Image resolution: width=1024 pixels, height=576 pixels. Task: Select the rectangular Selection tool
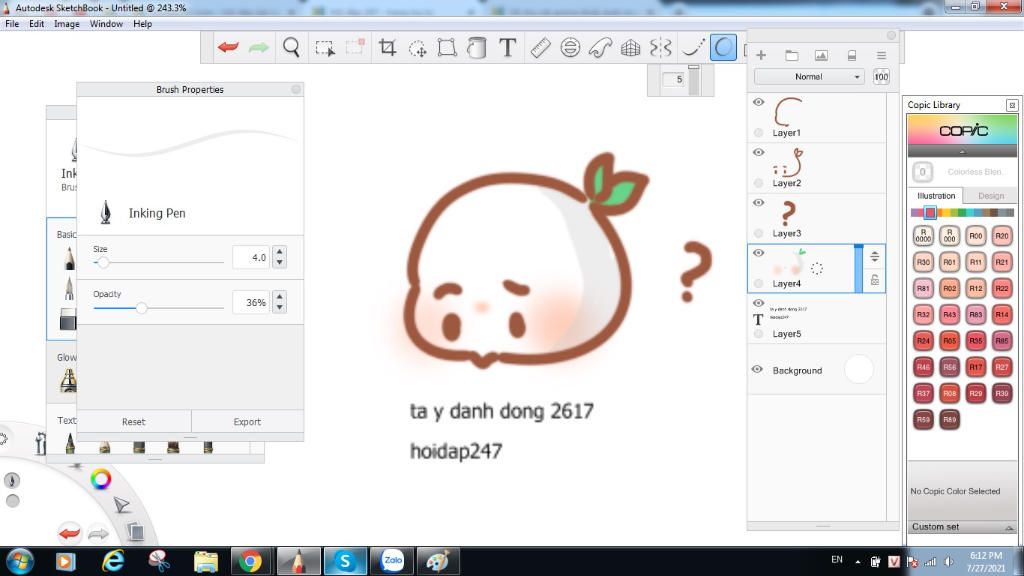coord(325,48)
